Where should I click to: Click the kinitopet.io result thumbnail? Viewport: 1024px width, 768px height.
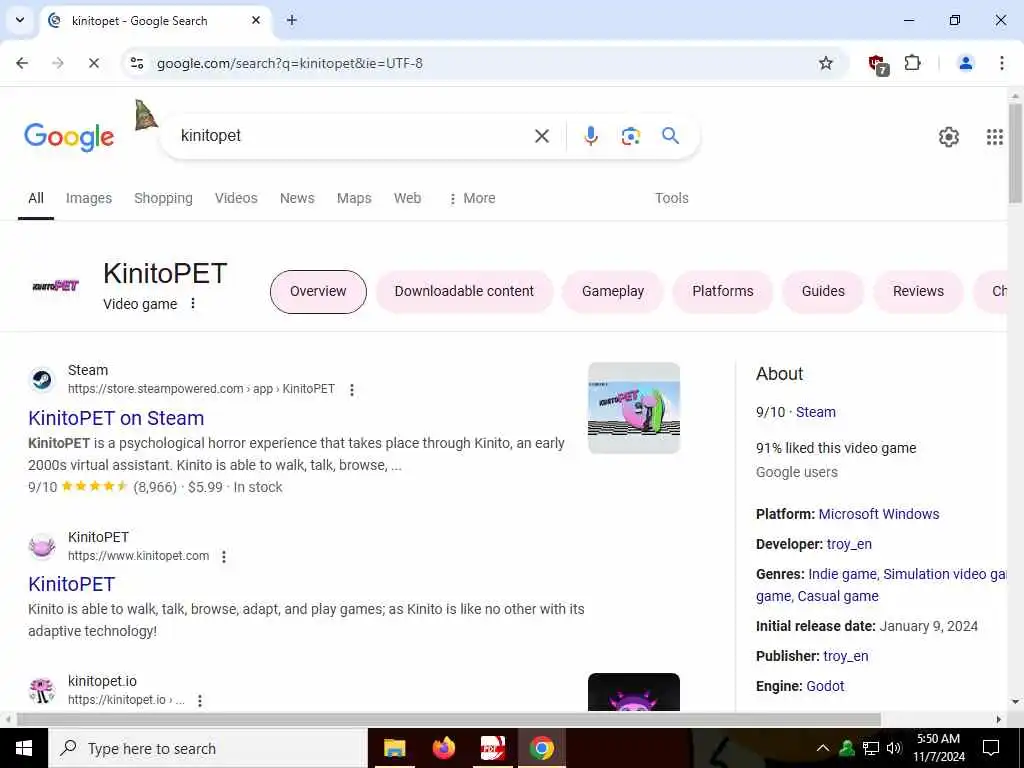pyautogui.click(x=633, y=692)
